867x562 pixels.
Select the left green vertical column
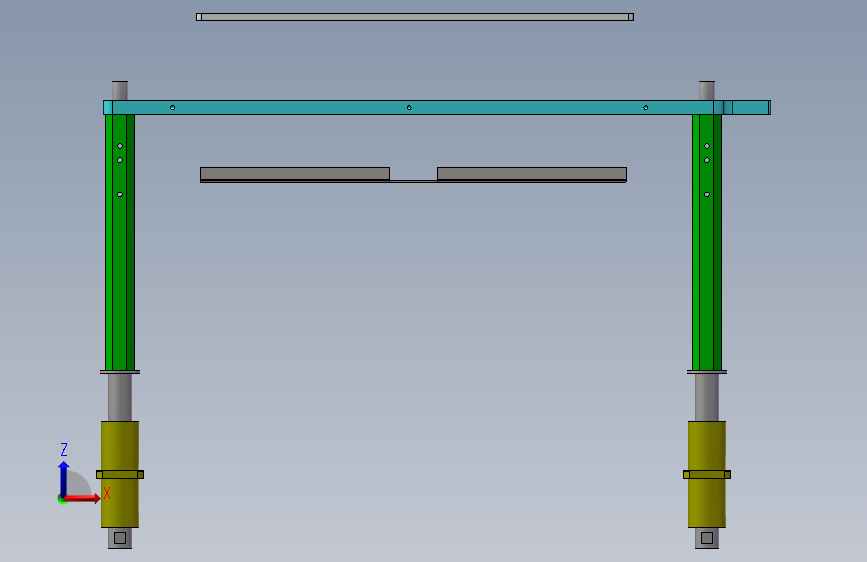click(x=120, y=242)
